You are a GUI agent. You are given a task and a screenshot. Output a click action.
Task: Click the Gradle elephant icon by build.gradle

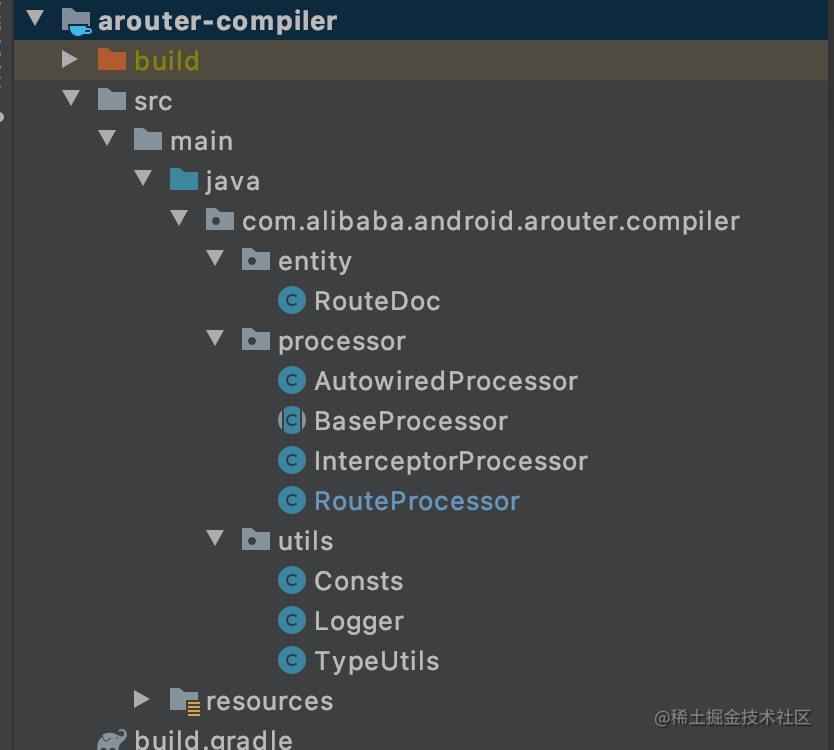(x=112, y=740)
